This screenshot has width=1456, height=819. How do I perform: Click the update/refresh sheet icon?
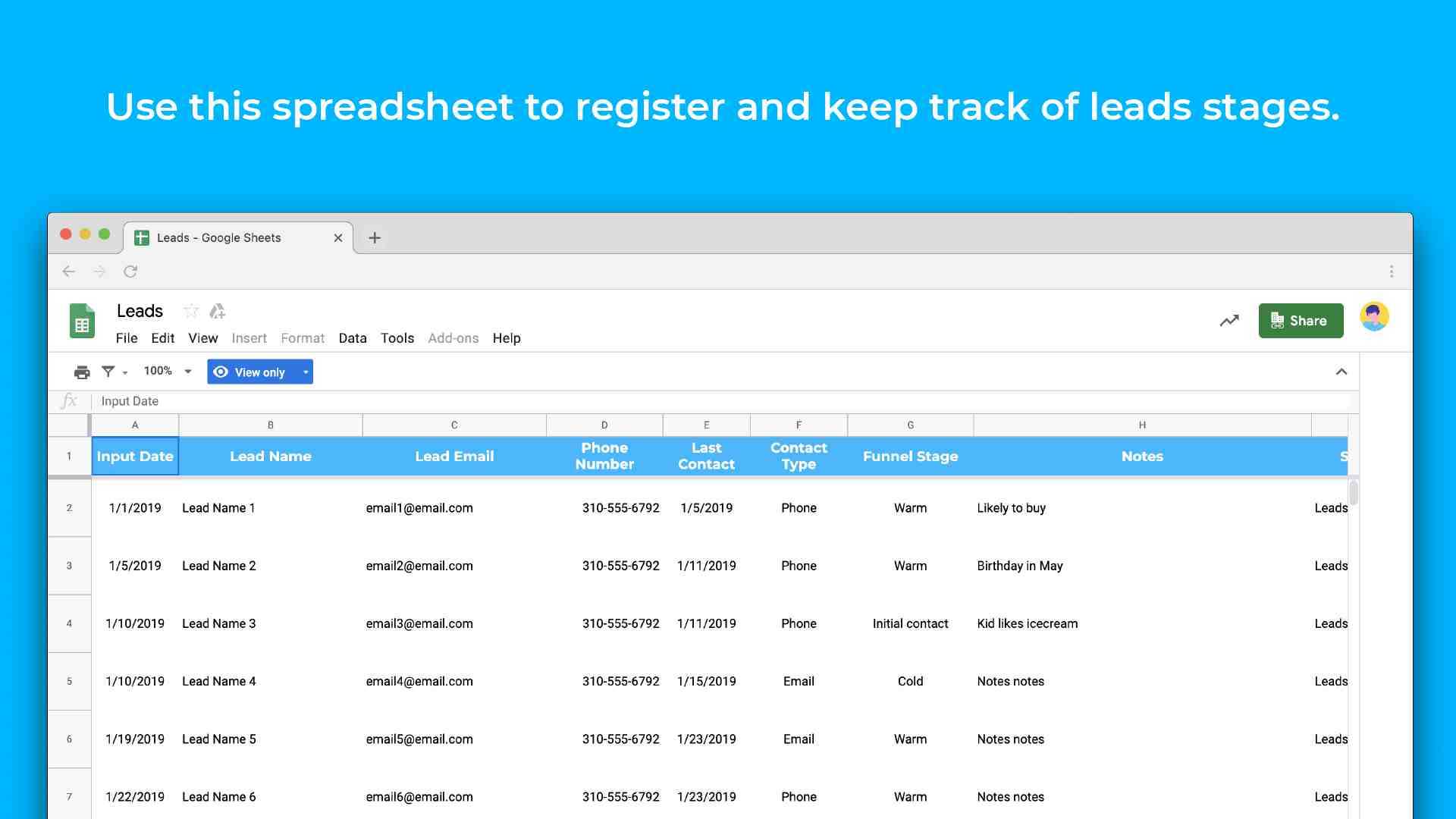(131, 270)
